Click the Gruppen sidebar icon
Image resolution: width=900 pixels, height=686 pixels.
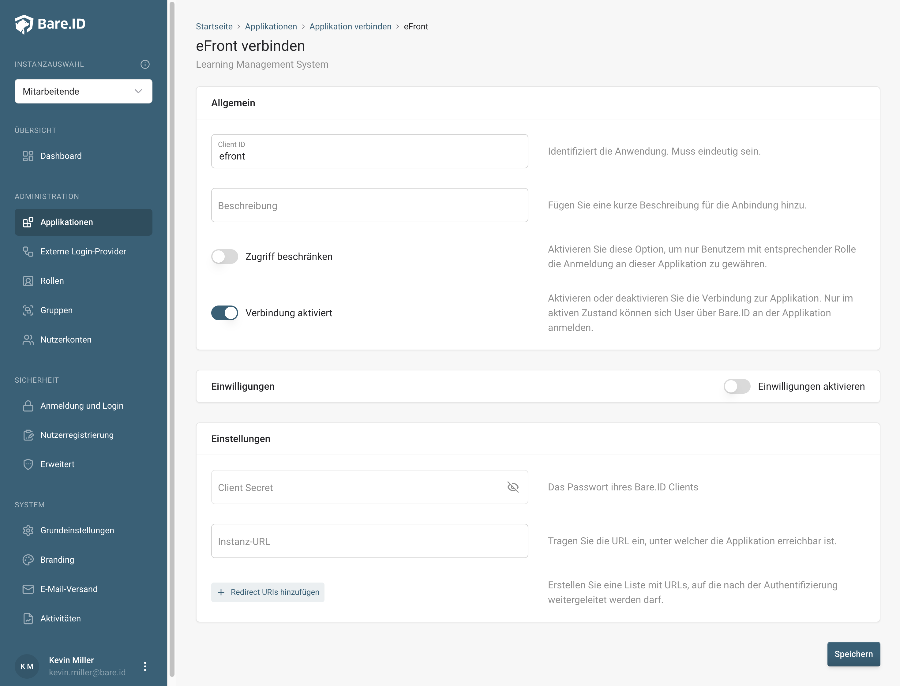[x=28, y=310]
